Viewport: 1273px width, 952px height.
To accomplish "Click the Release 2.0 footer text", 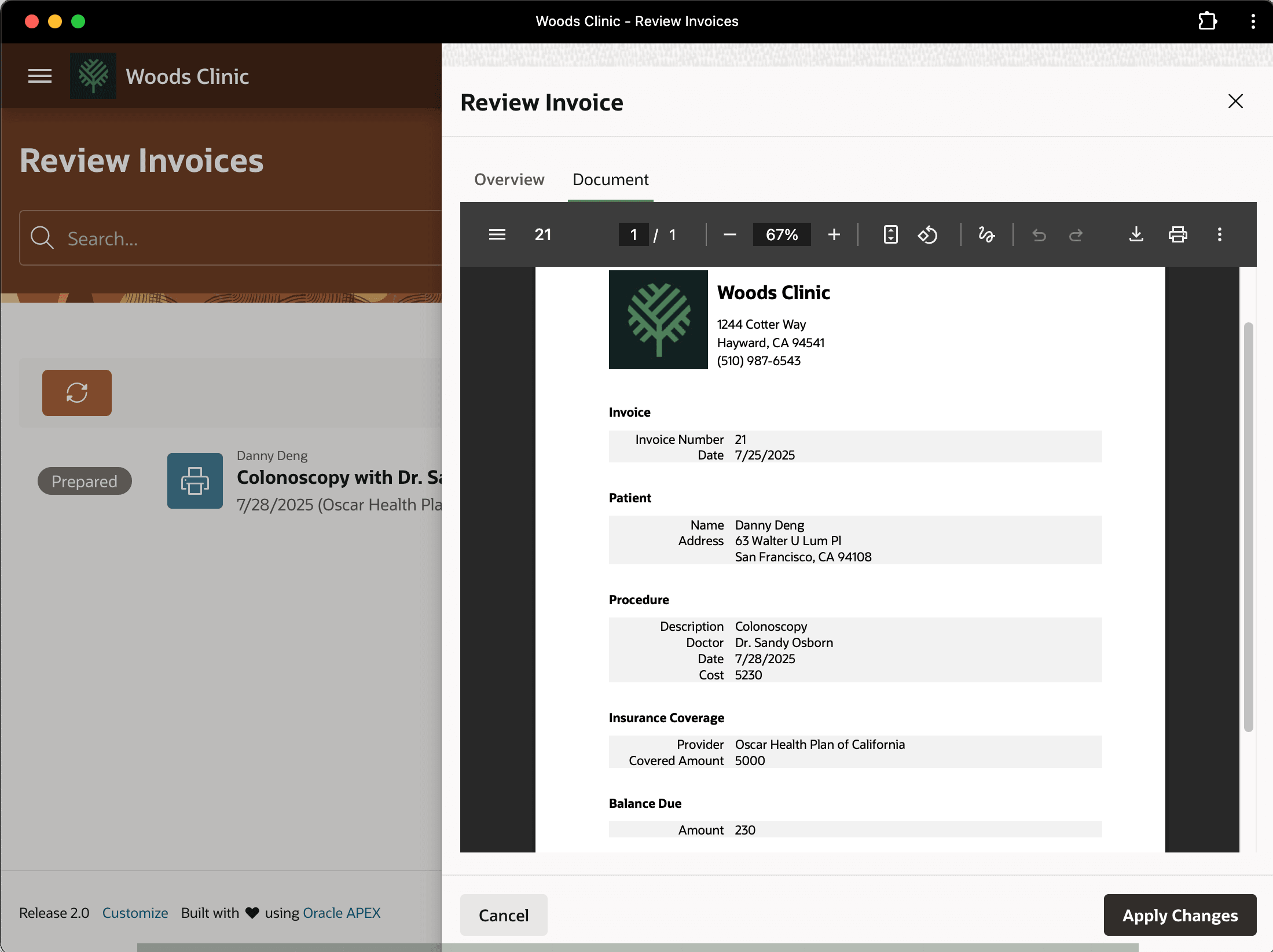I will coord(54,913).
